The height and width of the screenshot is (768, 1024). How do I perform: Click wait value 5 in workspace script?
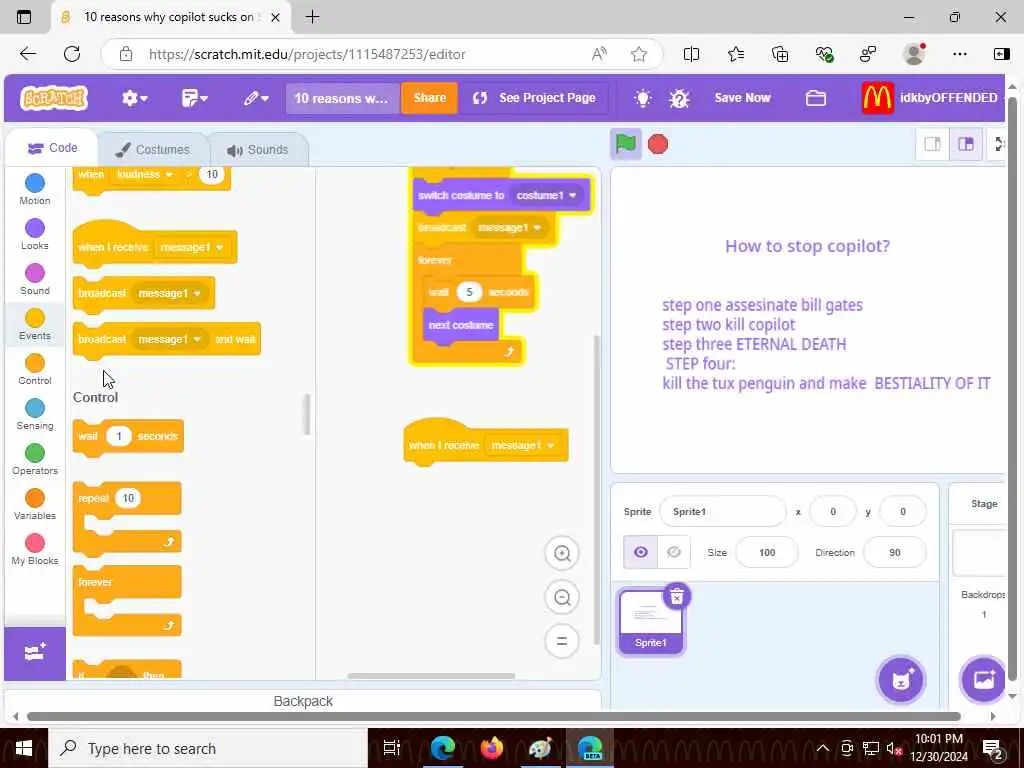[469, 292]
